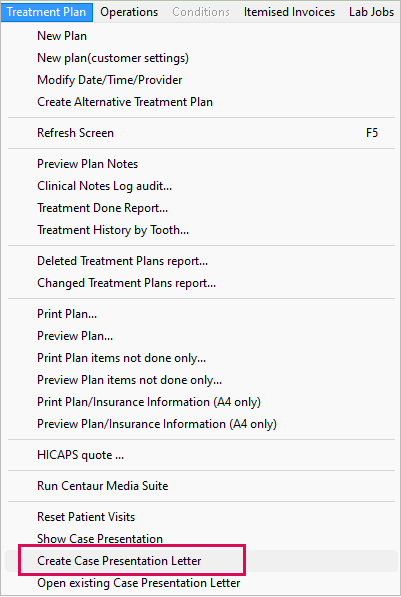This screenshot has width=401, height=597.
Task: Select Create Alternative Treatment Plan
Action: point(201,102)
